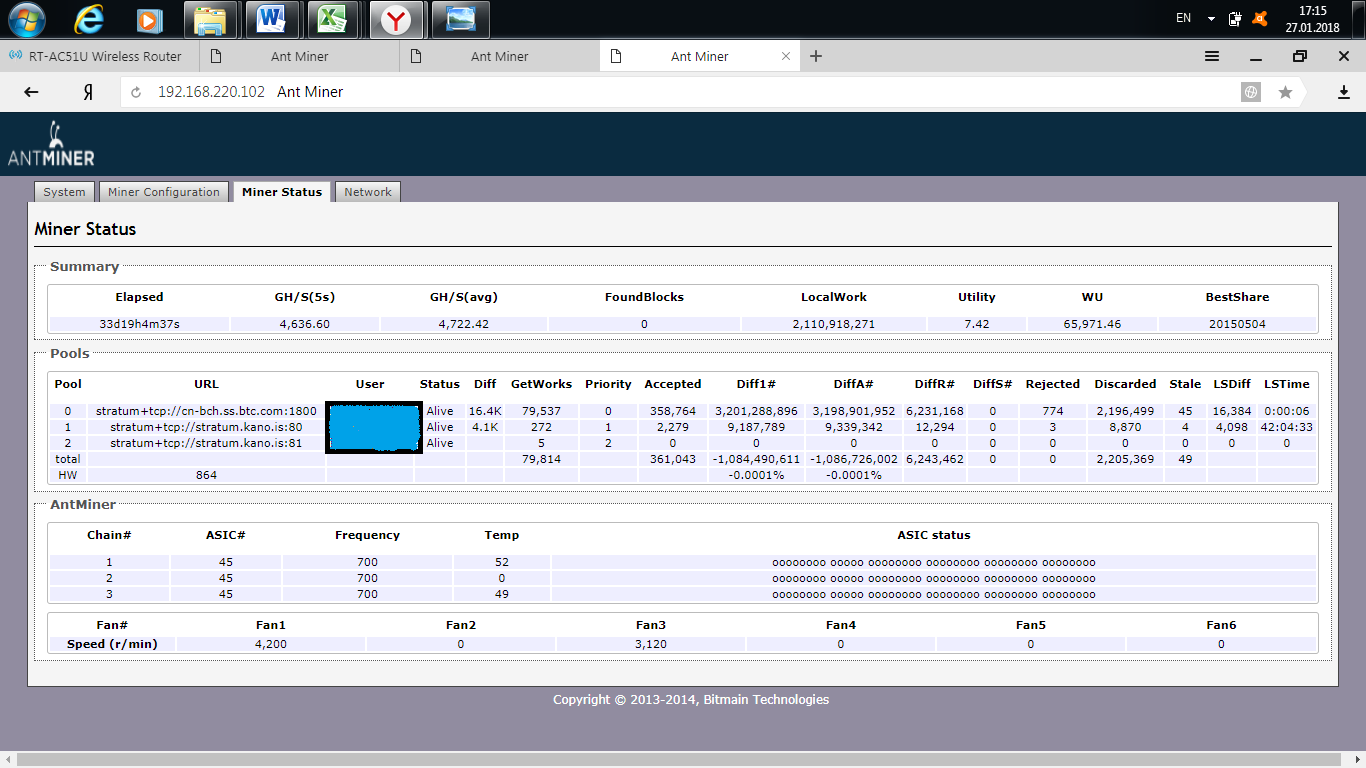1366x768 pixels.
Task: Click the power/battery tray icon
Action: click(1235, 18)
